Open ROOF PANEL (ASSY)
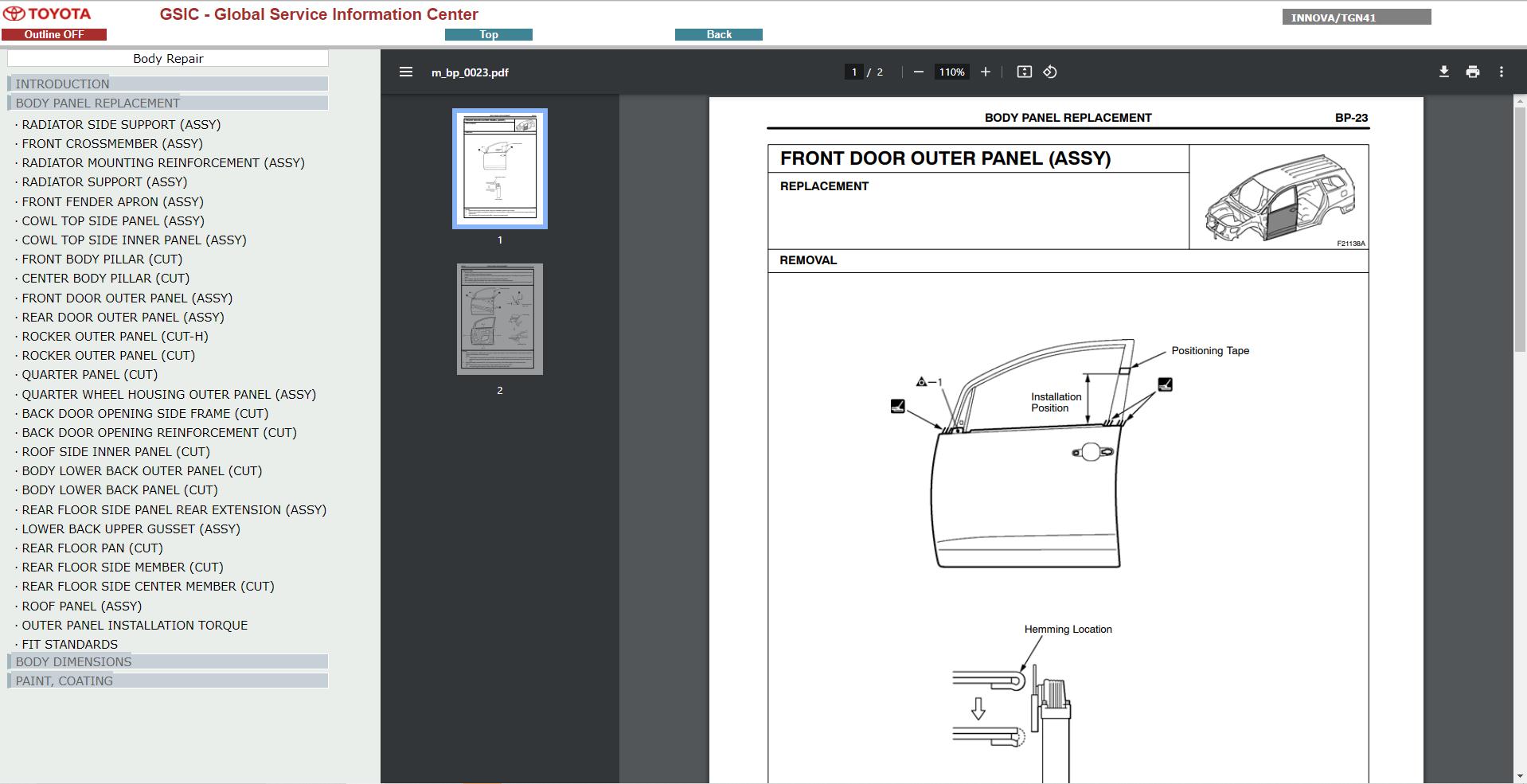1527x784 pixels. coord(81,606)
